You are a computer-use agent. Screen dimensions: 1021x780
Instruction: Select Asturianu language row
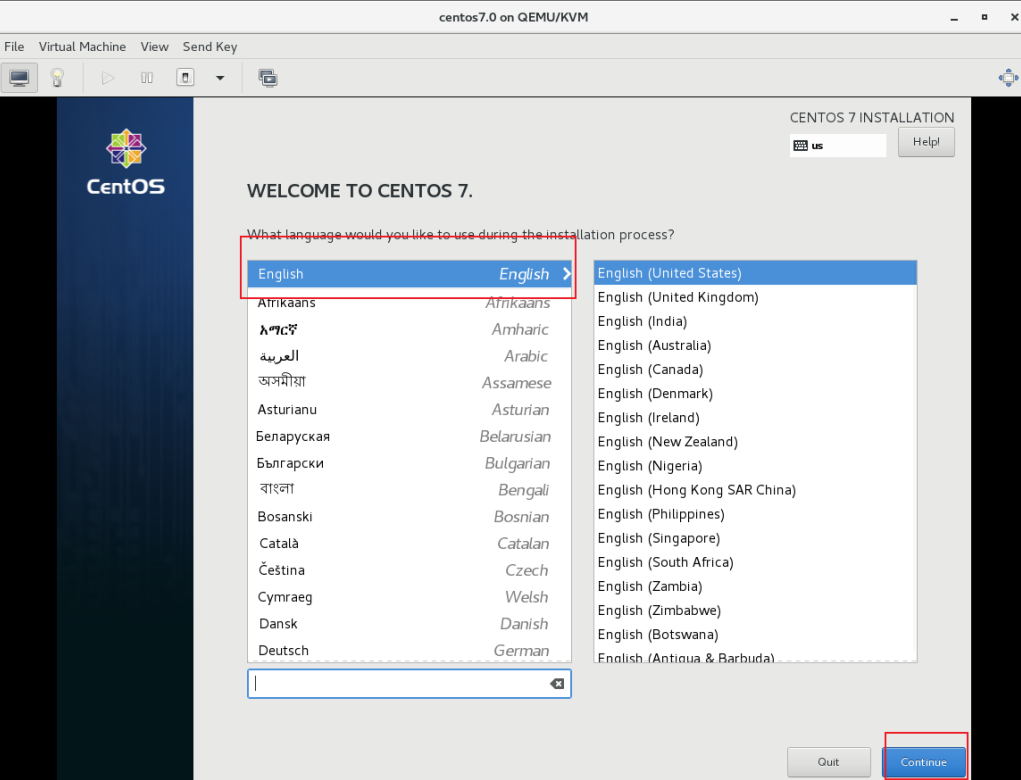click(410, 410)
